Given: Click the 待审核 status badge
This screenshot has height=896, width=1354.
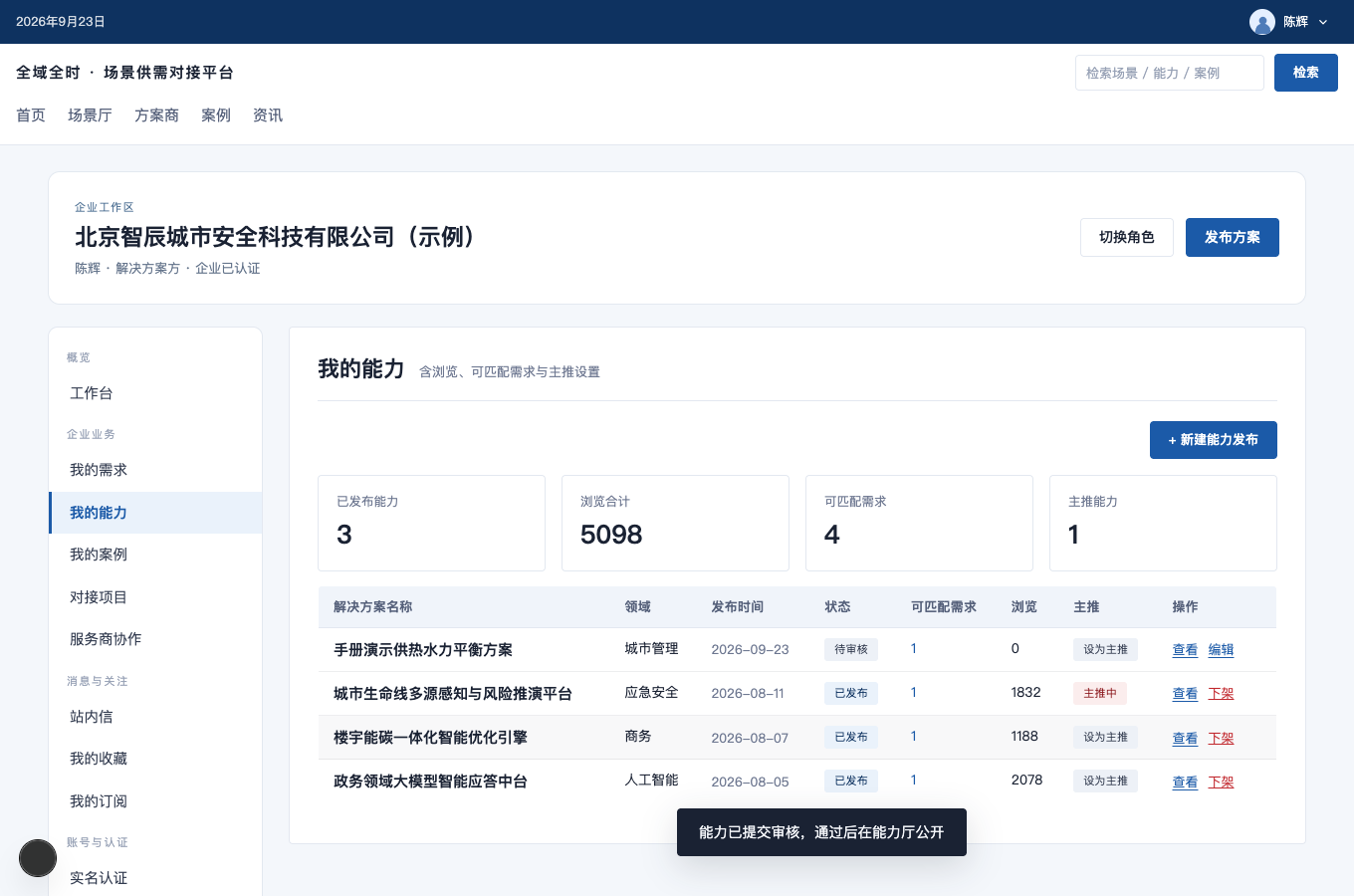Looking at the screenshot, I should point(851,649).
